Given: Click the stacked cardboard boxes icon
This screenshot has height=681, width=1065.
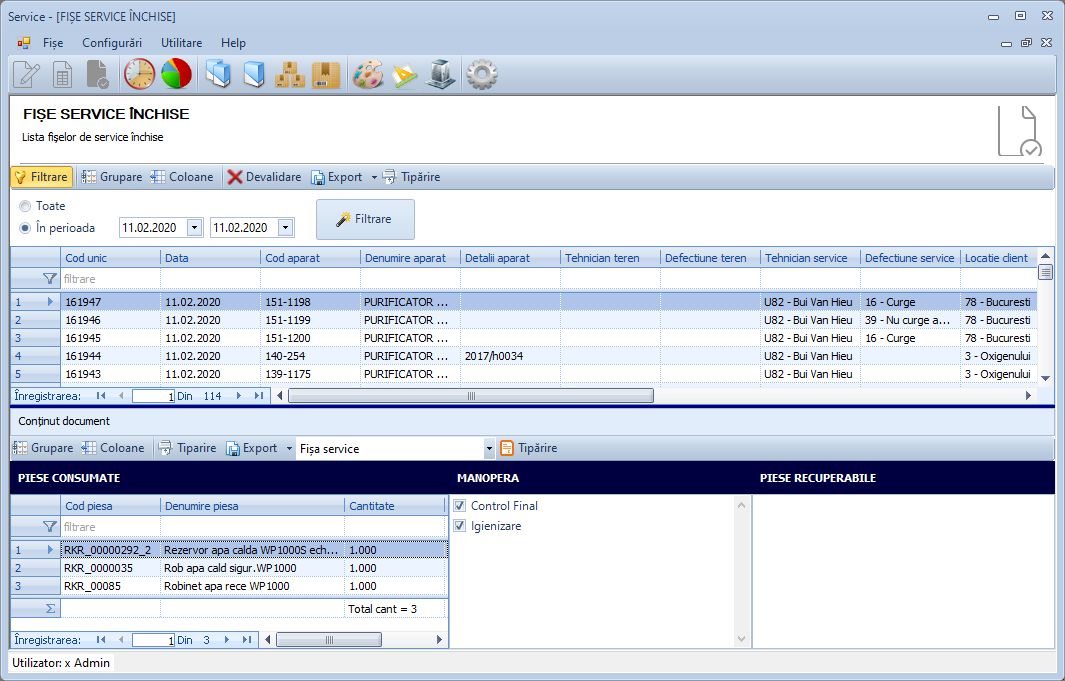Looking at the screenshot, I should [290, 74].
